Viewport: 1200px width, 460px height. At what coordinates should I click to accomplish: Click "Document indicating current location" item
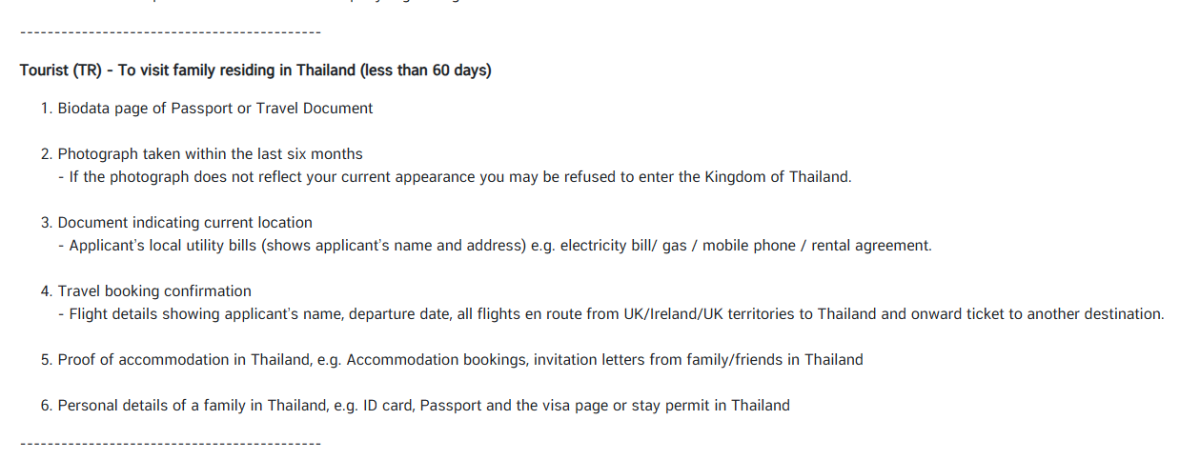click(185, 222)
